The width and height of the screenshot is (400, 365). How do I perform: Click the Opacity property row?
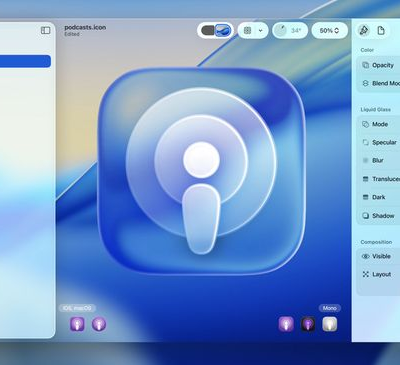(379, 65)
